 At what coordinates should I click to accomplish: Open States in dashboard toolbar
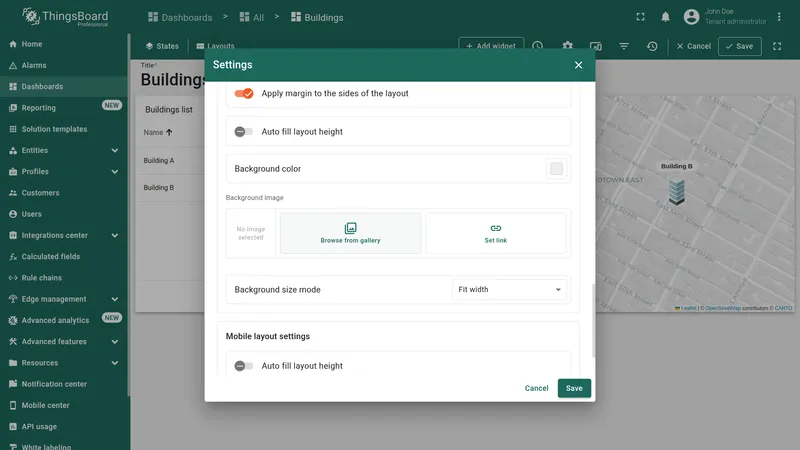(x=162, y=46)
